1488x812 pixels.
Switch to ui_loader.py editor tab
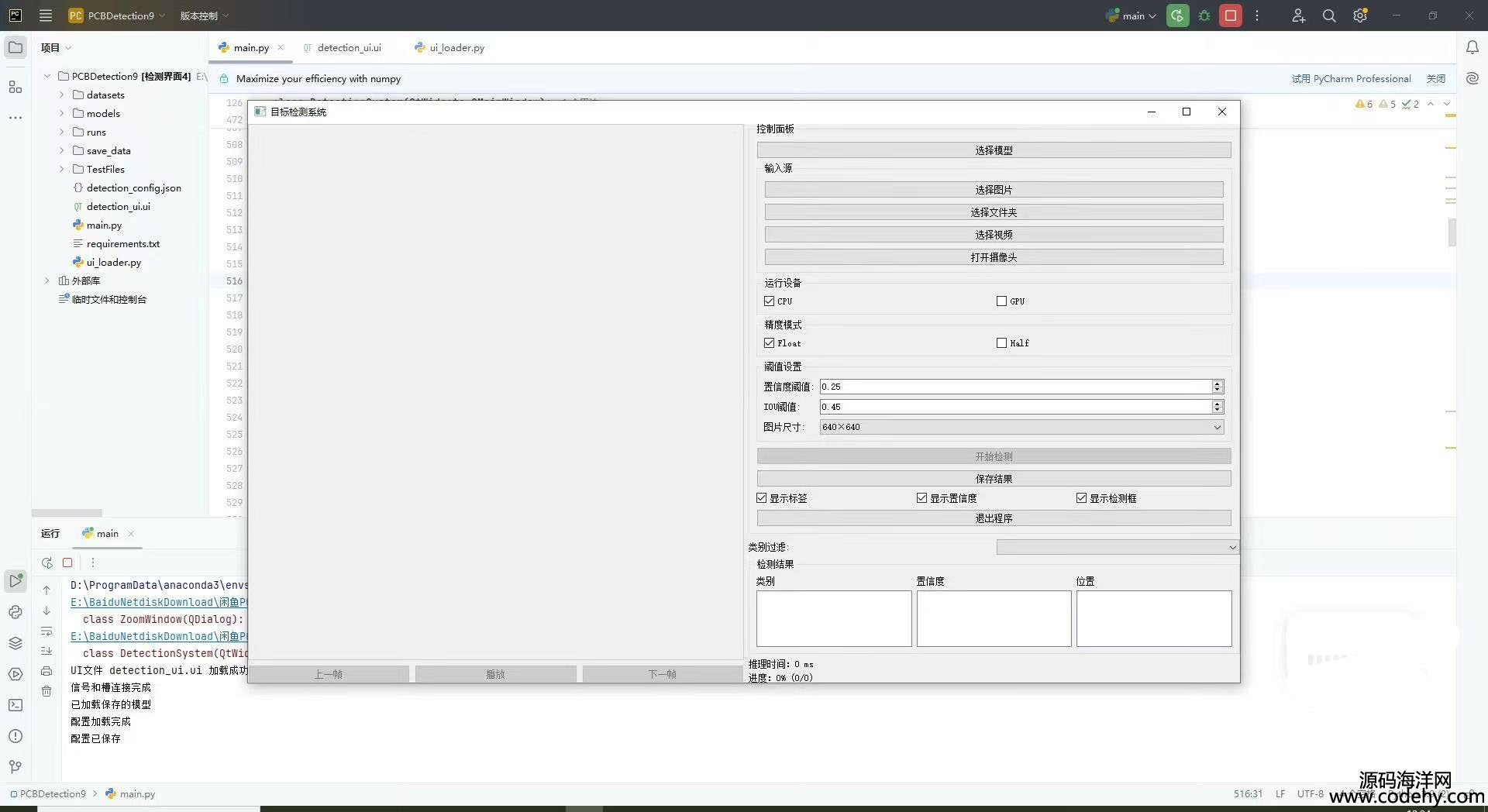click(x=456, y=47)
